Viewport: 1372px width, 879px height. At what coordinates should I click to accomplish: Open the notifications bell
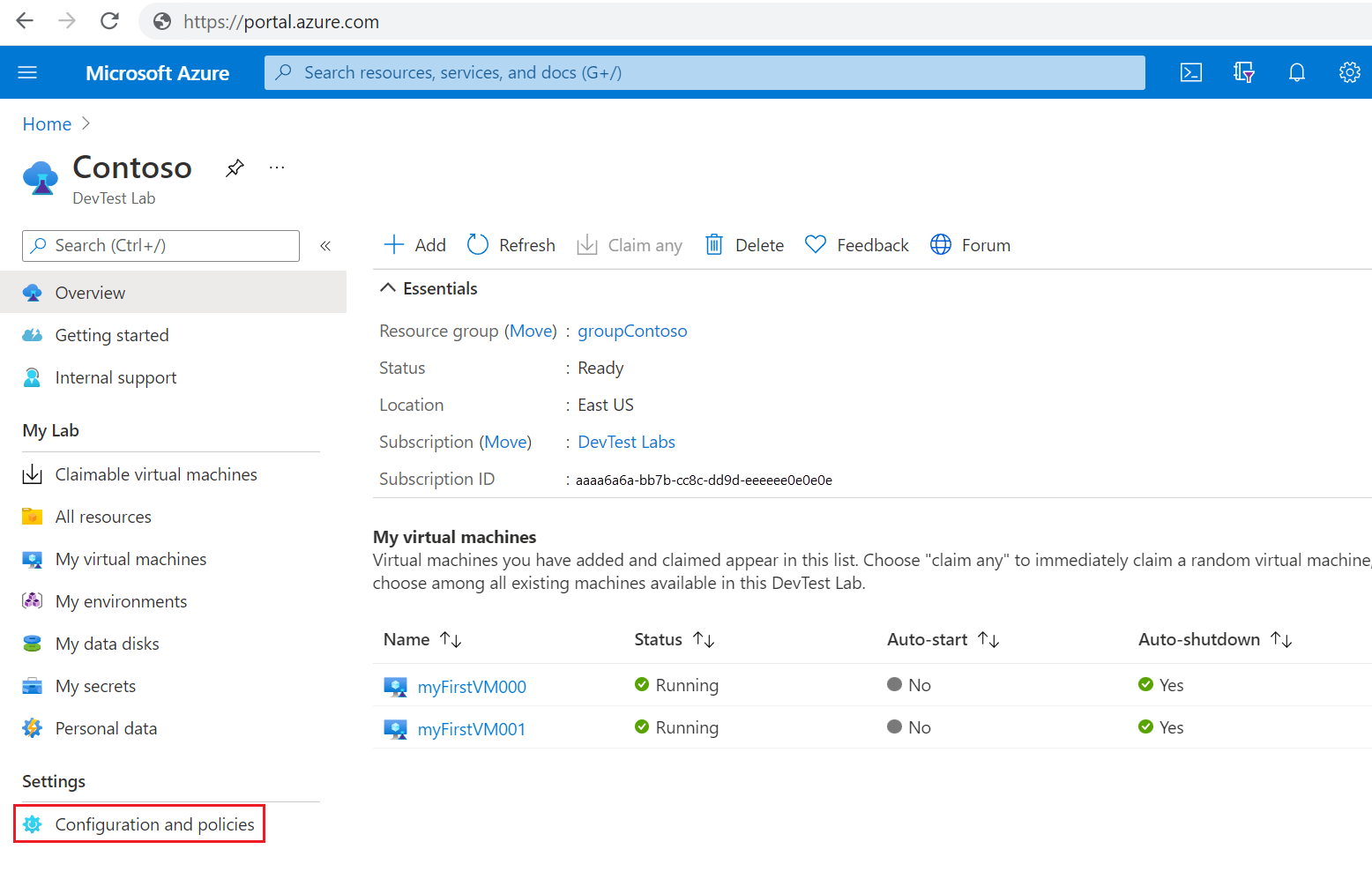1297,72
